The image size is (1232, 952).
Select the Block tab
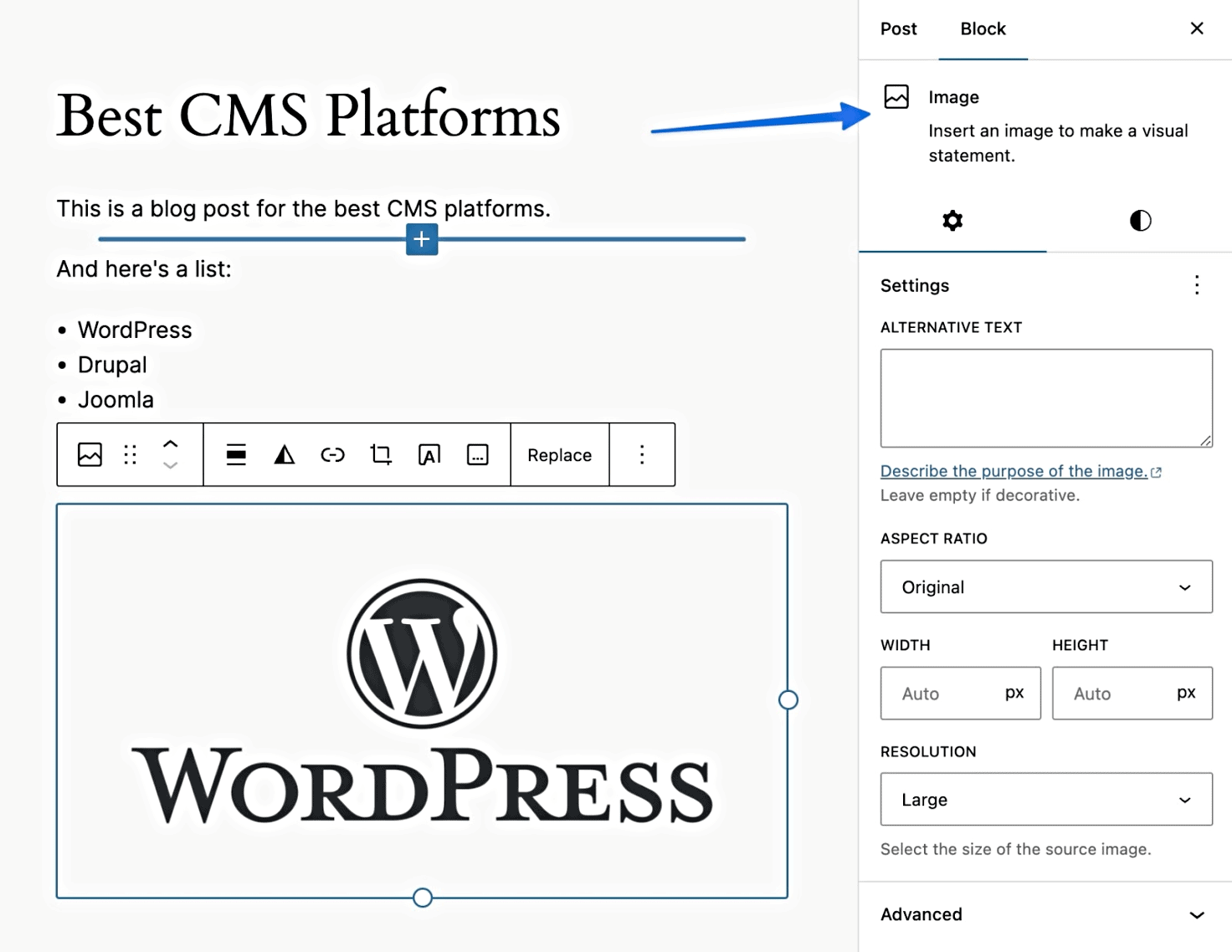[983, 28]
